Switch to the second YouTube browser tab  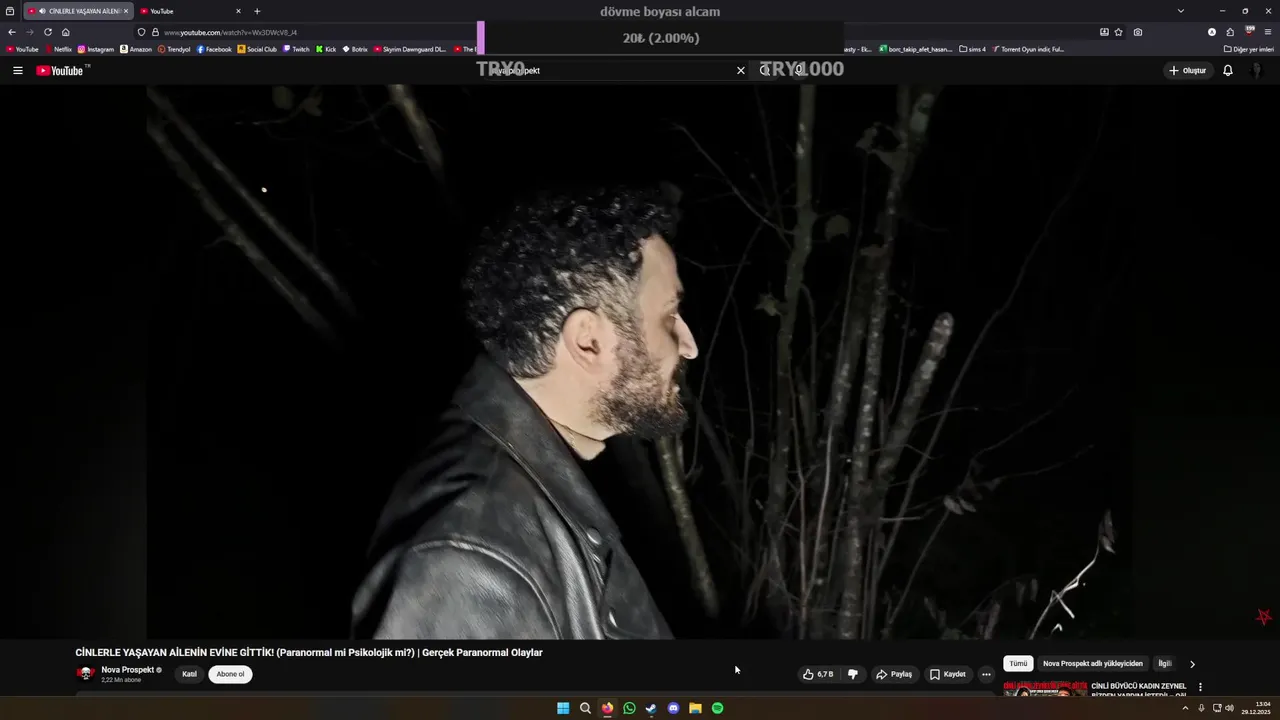tap(190, 11)
